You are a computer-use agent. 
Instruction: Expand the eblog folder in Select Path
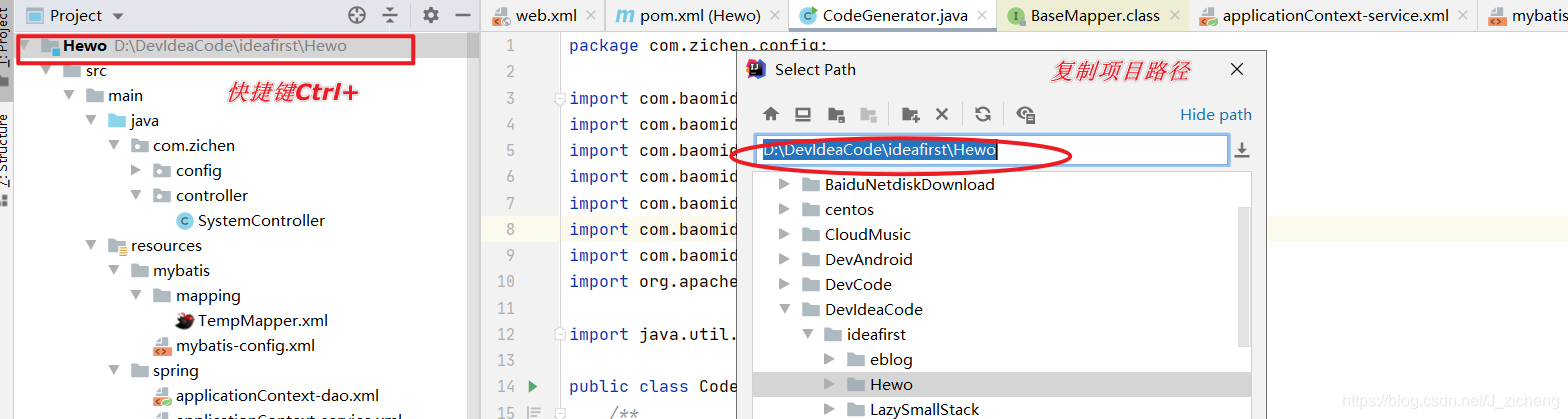829,360
